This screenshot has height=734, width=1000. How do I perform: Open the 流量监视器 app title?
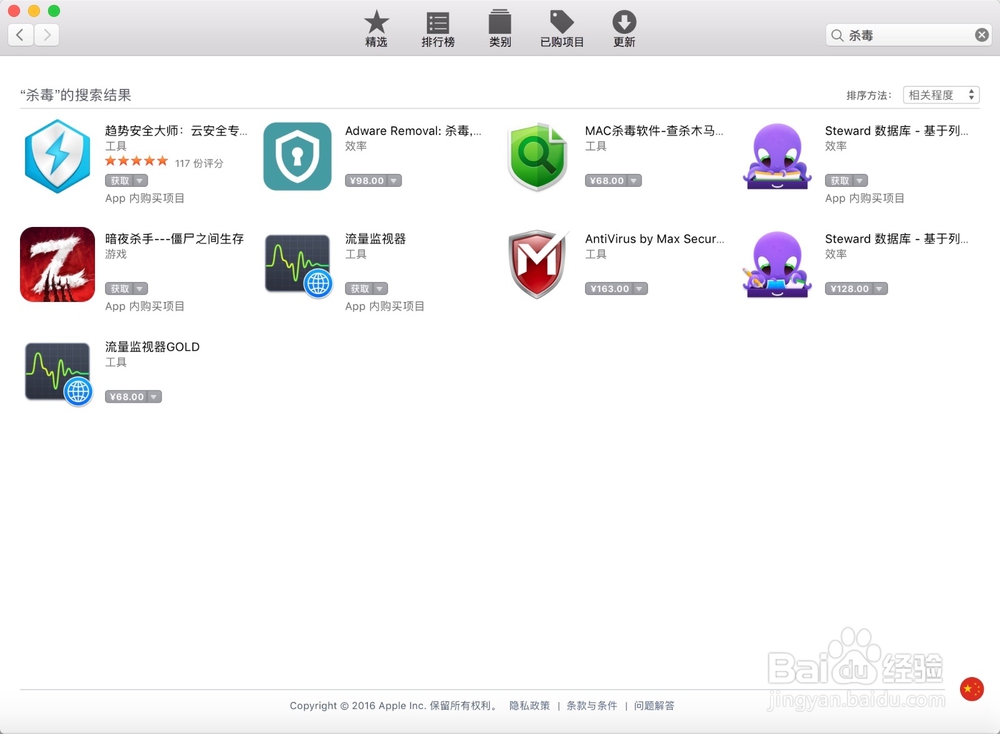pyautogui.click(x=375, y=239)
